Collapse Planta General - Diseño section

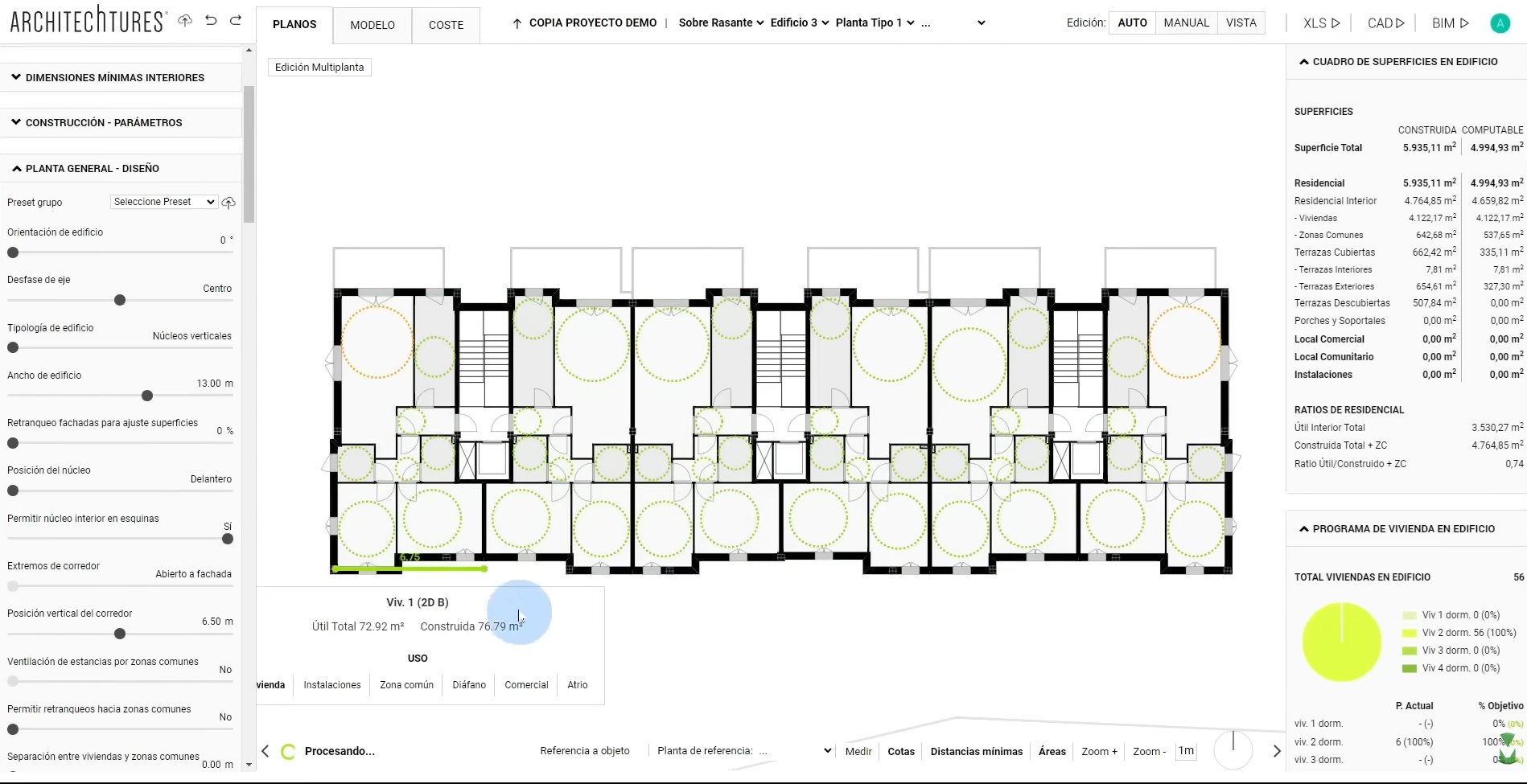pos(121,169)
